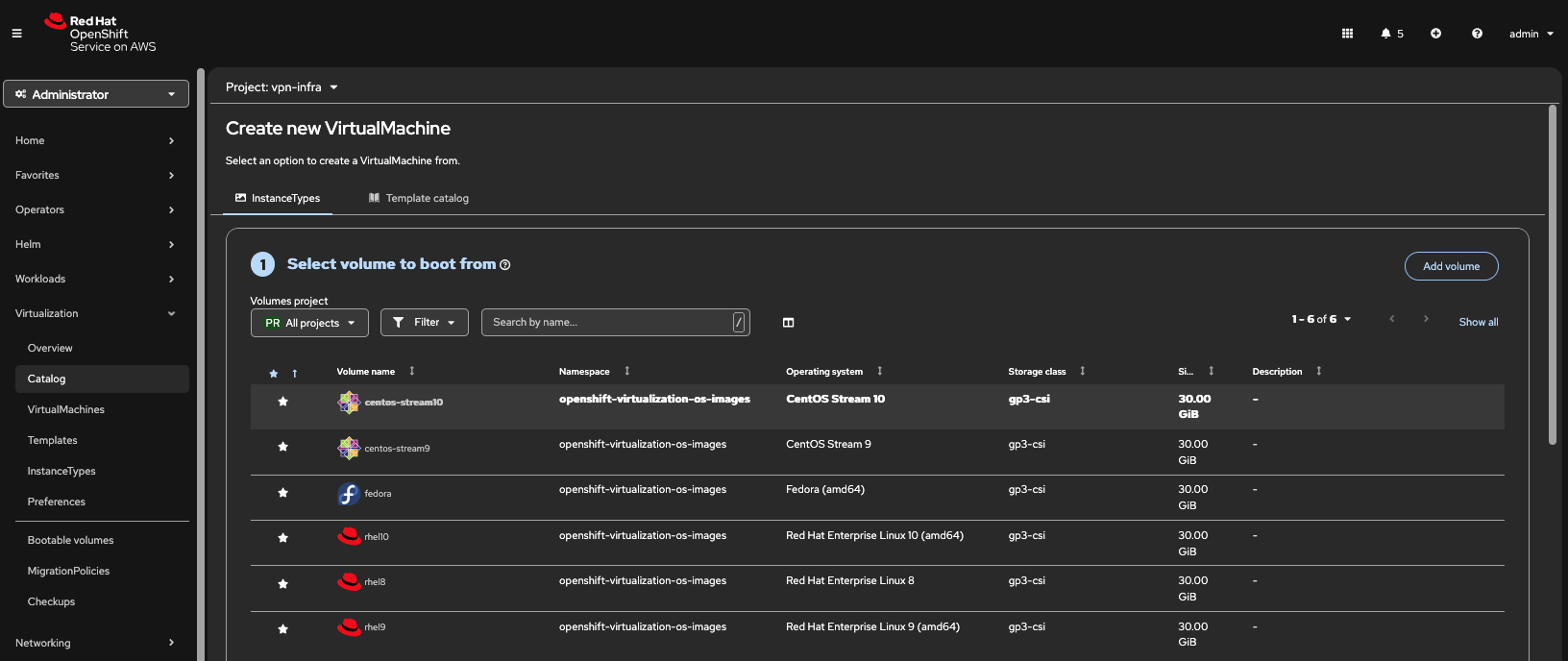Expand the Favorites navigation section
This screenshot has height=661, width=1568.
(x=96, y=175)
